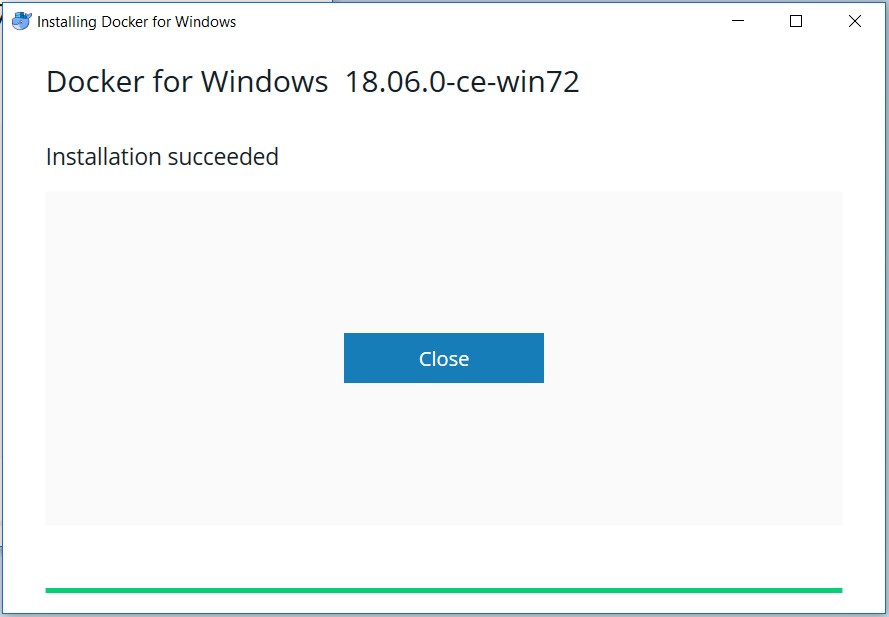Select the 'Installation succeeded' status message

coord(162,157)
